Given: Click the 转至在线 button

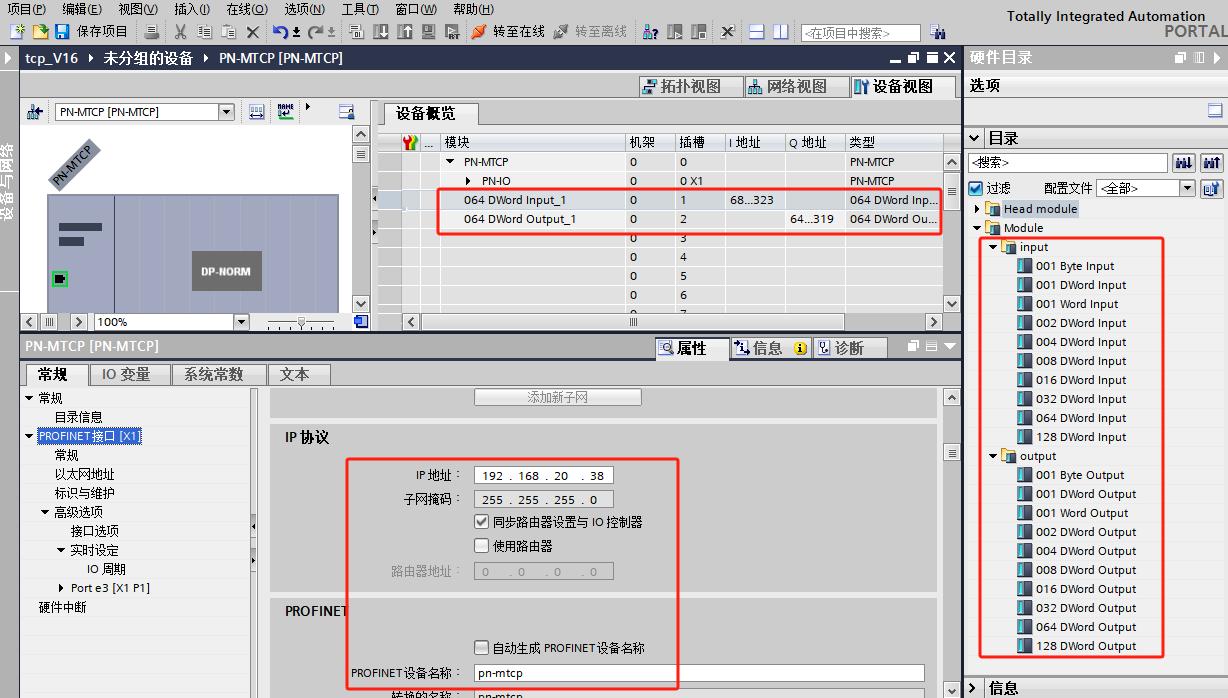Looking at the screenshot, I should (x=508, y=32).
